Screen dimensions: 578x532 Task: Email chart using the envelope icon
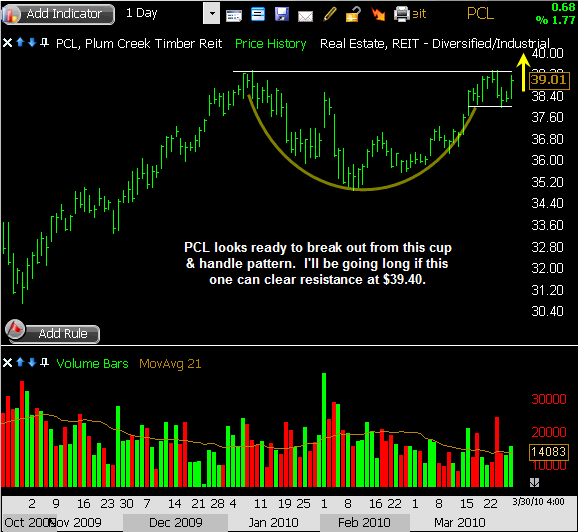click(305, 16)
